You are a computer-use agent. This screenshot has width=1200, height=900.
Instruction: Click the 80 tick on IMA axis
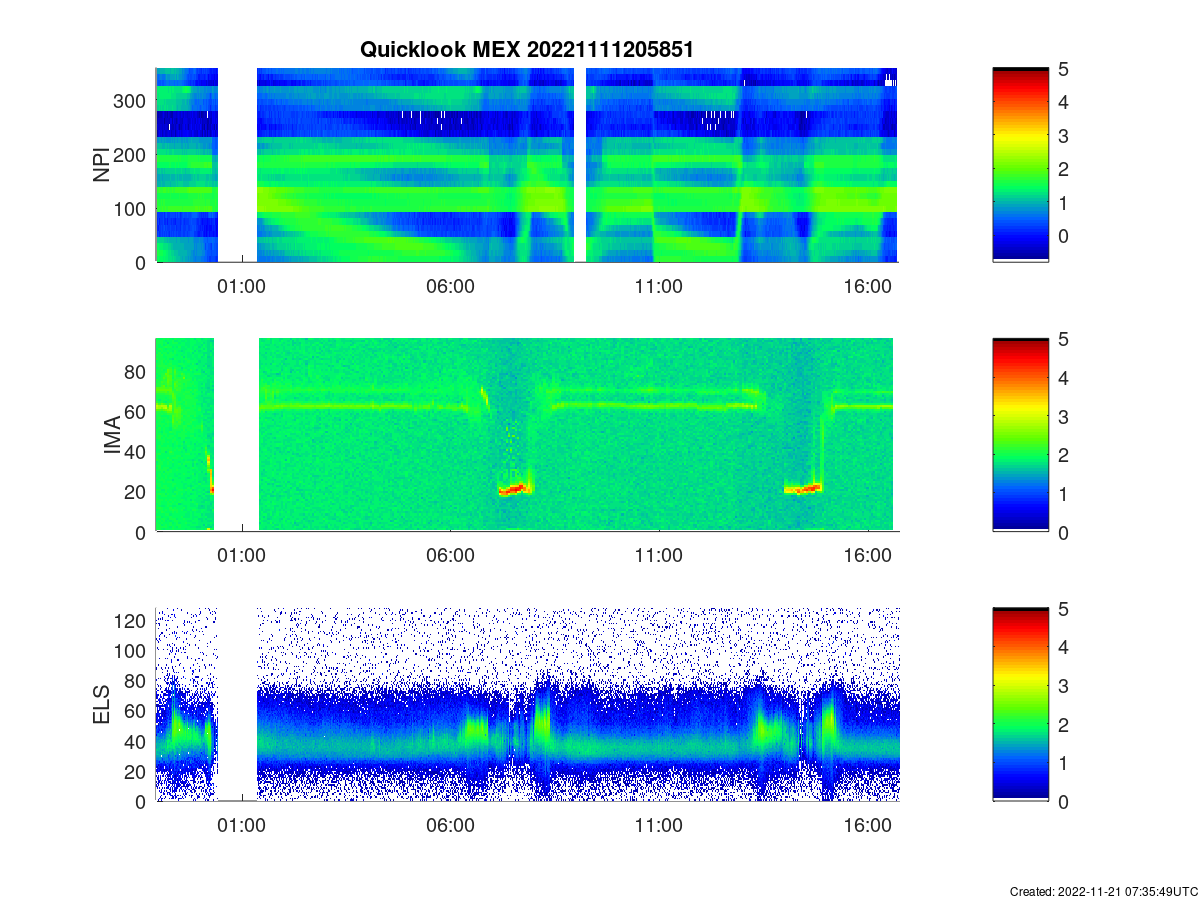pos(137,371)
